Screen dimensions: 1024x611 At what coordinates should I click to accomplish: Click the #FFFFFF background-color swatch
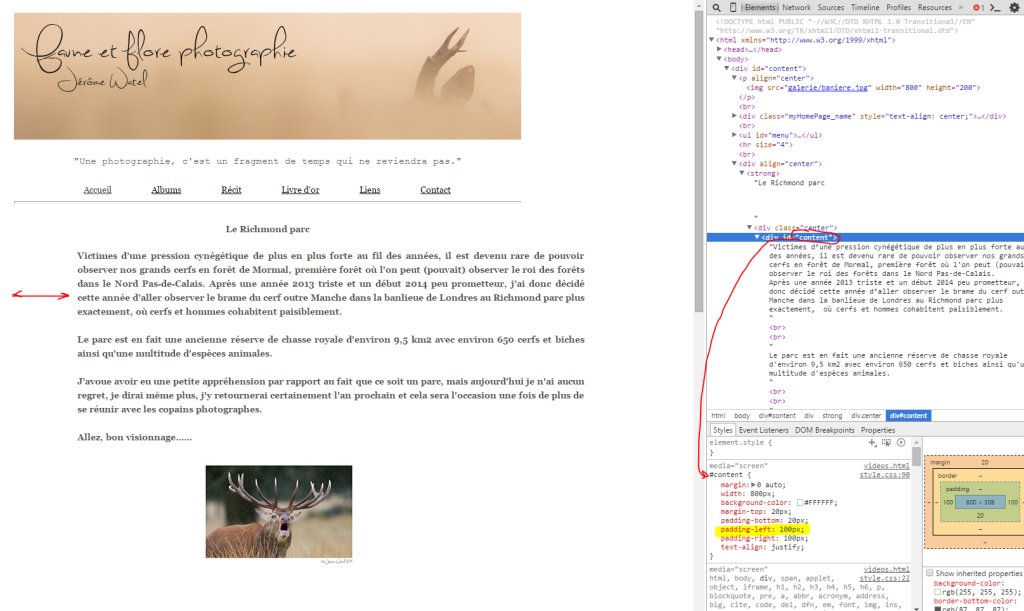(x=800, y=503)
